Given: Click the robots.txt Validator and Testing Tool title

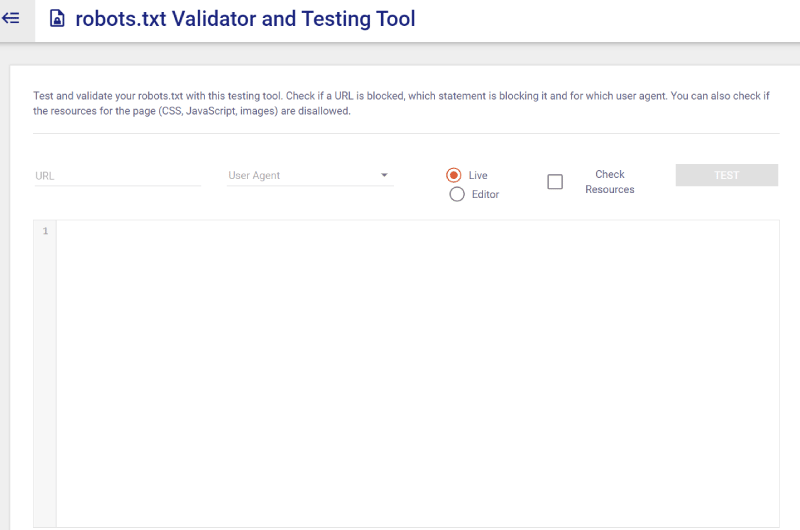Looking at the screenshot, I should click(245, 19).
